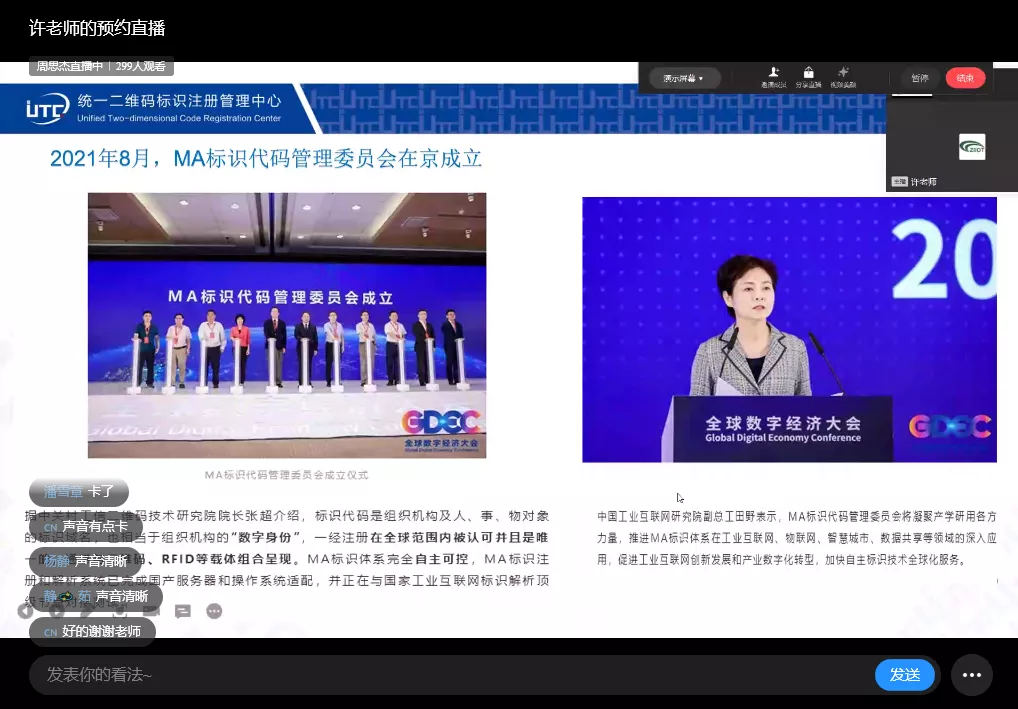Click the paragraph starting 中国工业互联网研究院
Image resolution: width=1018 pixels, height=709 pixels.
tap(797, 538)
